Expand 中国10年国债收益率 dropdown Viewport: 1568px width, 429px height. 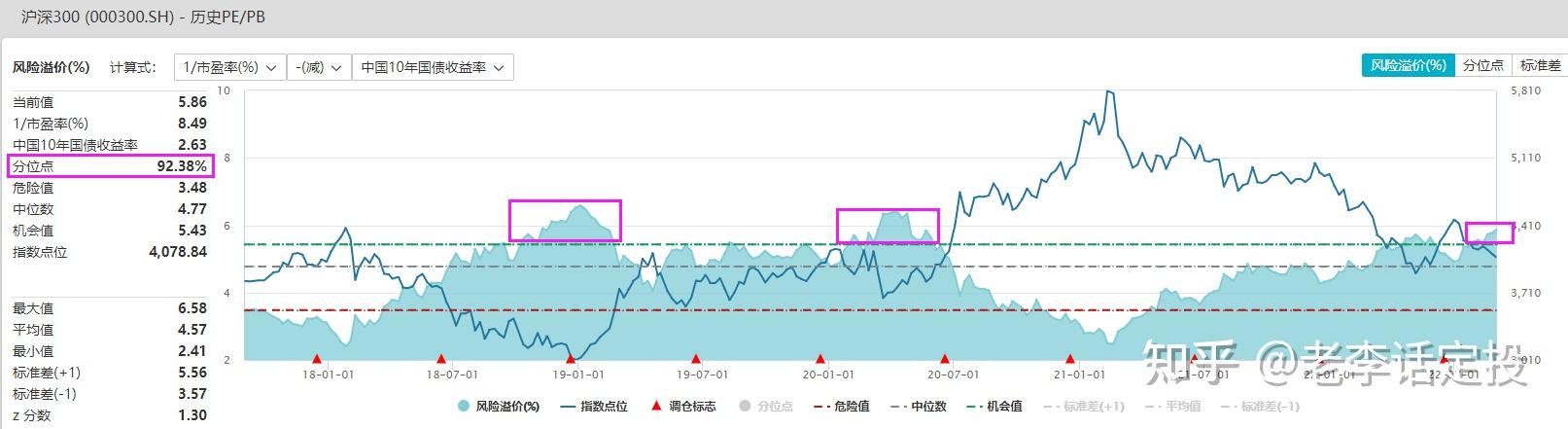tap(433, 67)
